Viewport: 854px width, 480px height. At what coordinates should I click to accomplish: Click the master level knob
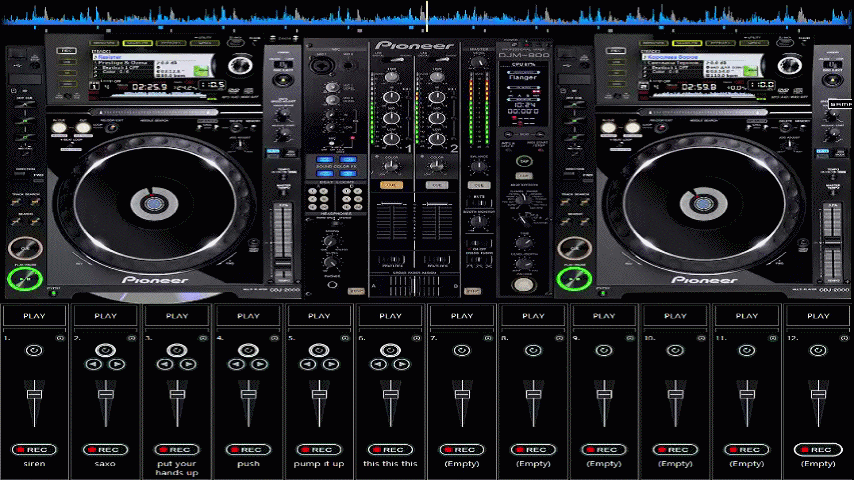(x=479, y=63)
